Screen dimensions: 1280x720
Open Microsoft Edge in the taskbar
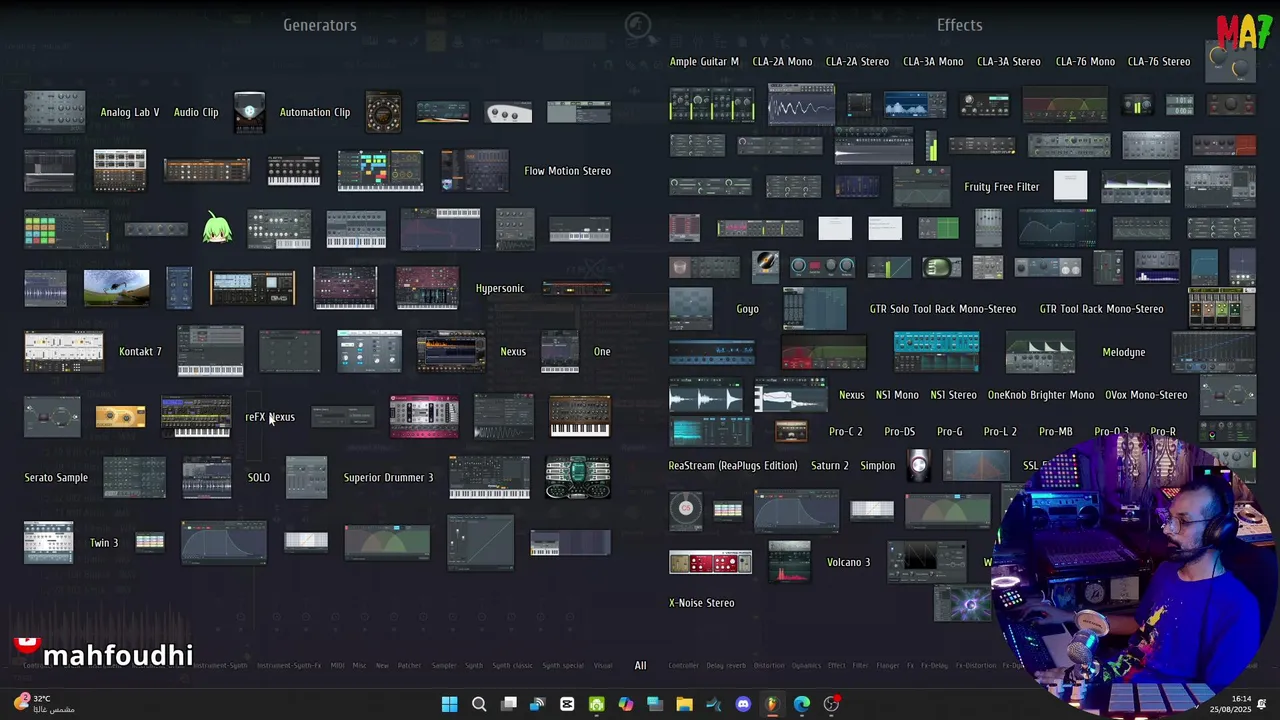(x=801, y=704)
